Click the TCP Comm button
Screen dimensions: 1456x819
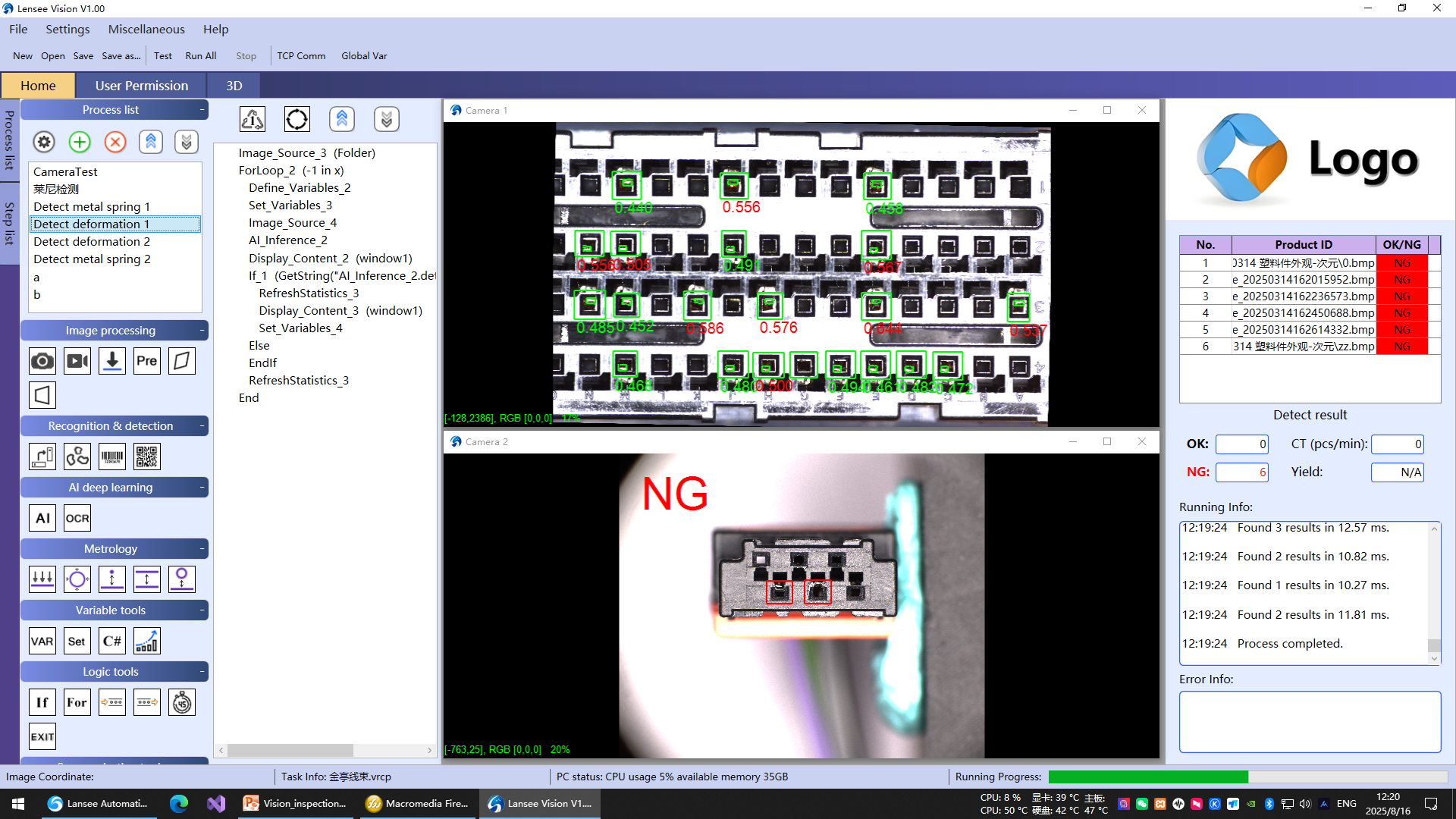(300, 55)
